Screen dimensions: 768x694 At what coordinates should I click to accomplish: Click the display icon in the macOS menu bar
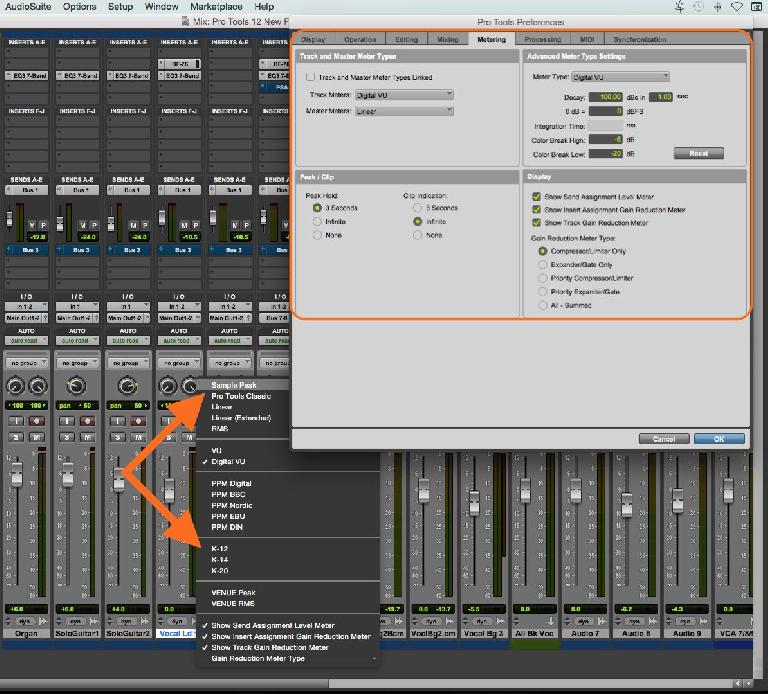pos(756,6)
